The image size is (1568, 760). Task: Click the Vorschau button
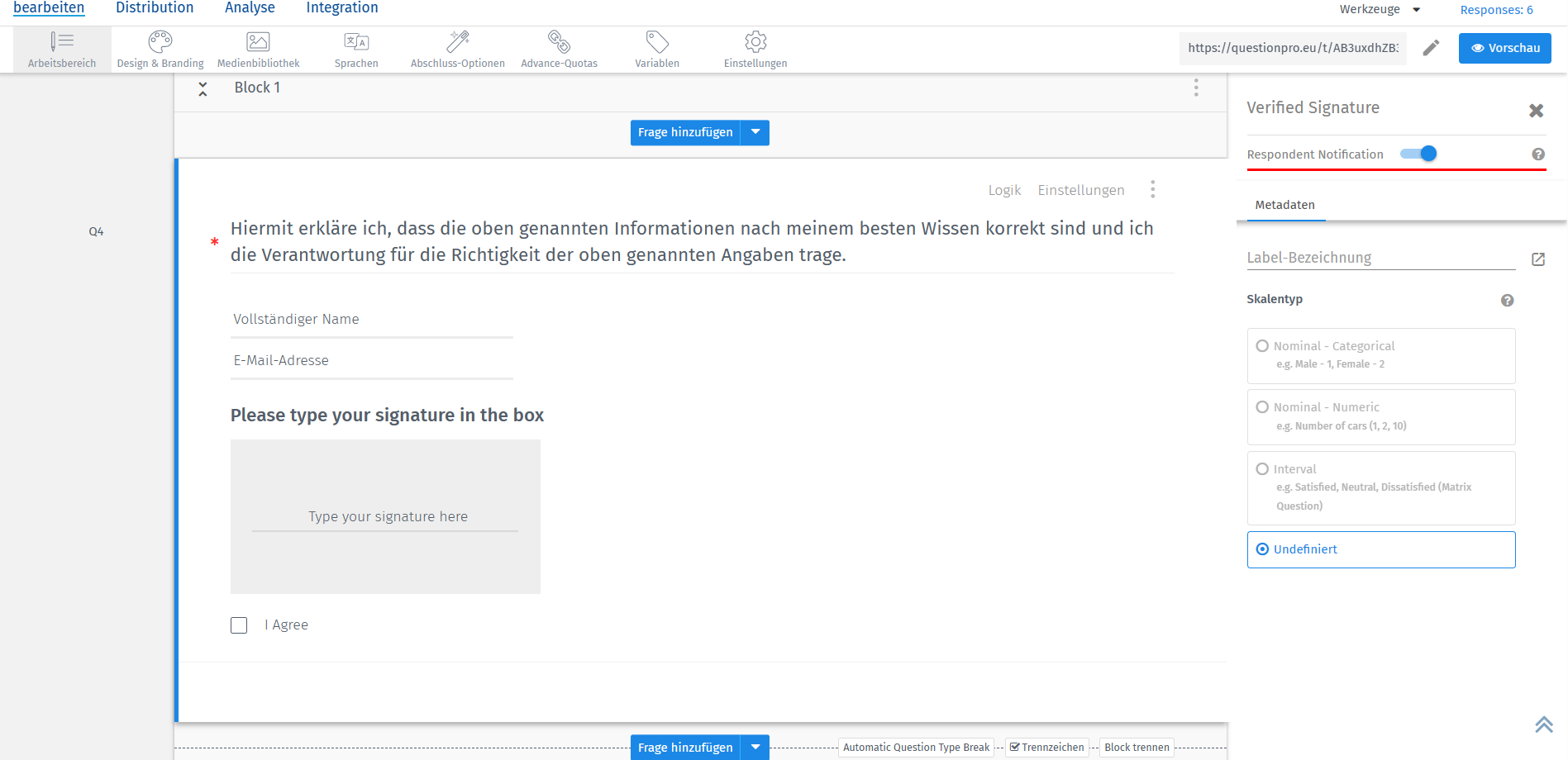(1504, 48)
